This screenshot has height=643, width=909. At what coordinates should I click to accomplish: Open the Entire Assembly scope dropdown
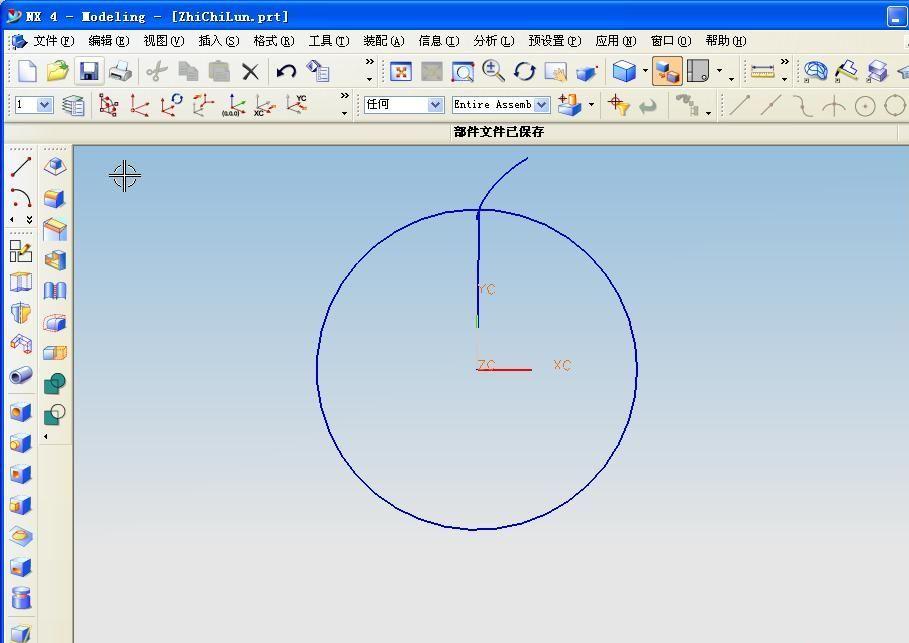tap(541, 105)
